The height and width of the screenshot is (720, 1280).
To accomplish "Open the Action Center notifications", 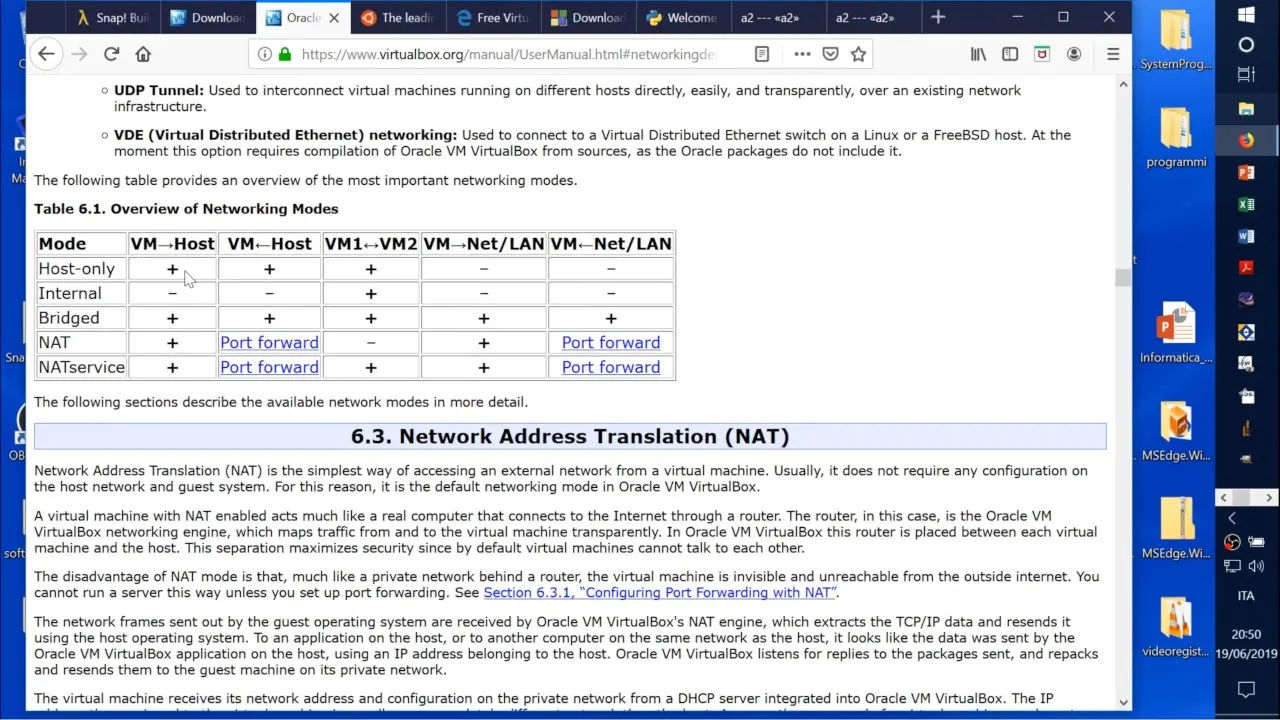I will point(1246,690).
